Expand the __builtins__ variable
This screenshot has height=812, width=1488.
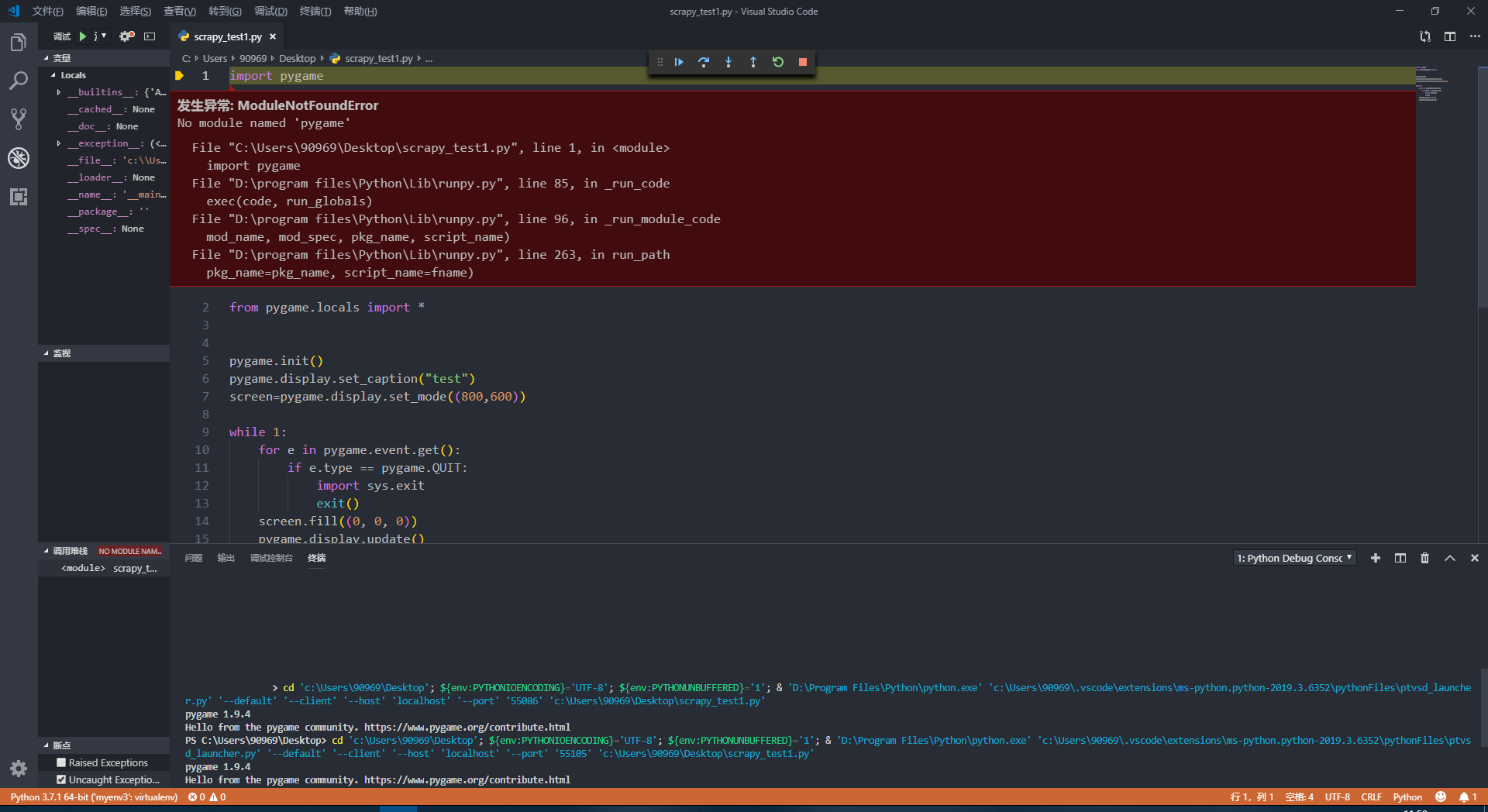tap(58, 92)
